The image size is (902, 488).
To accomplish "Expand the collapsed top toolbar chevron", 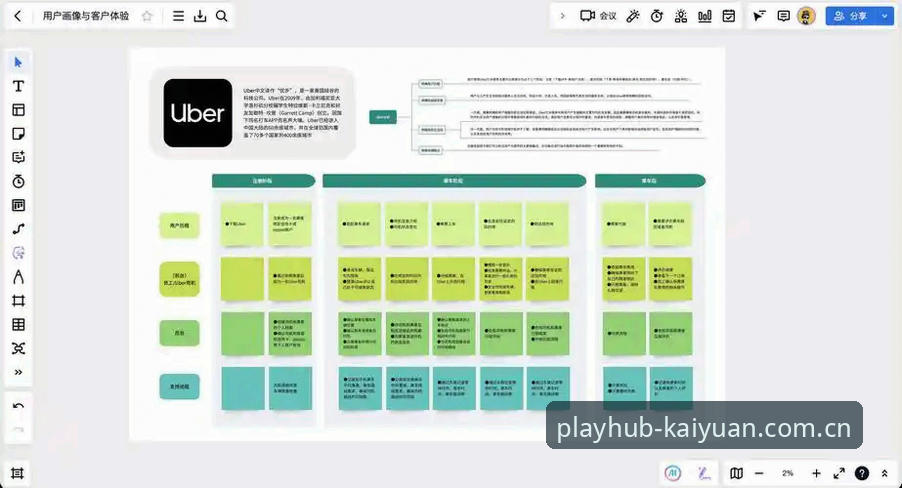I will coord(563,16).
